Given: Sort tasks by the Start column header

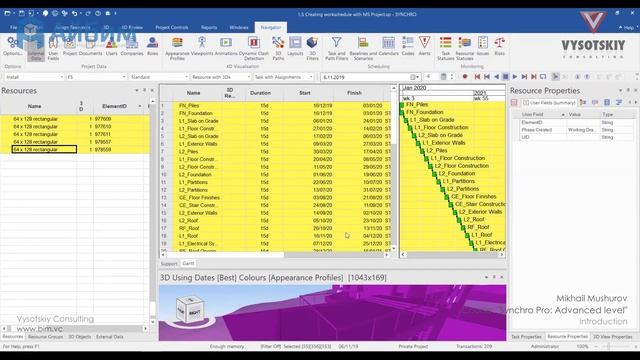Looking at the screenshot, I should coord(305,93).
